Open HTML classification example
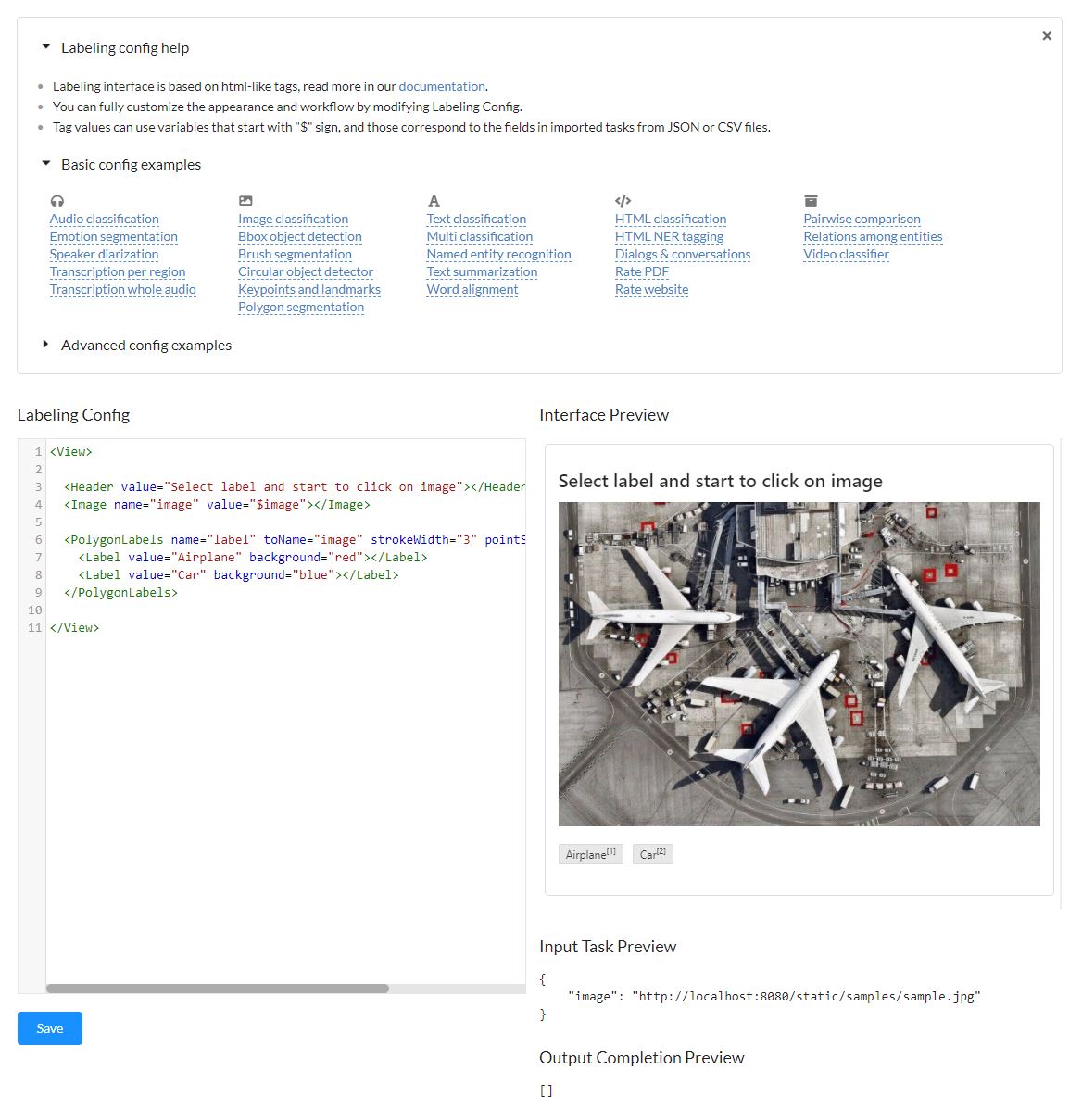This screenshot has height=1120, width=1082. tap(671, 220)
